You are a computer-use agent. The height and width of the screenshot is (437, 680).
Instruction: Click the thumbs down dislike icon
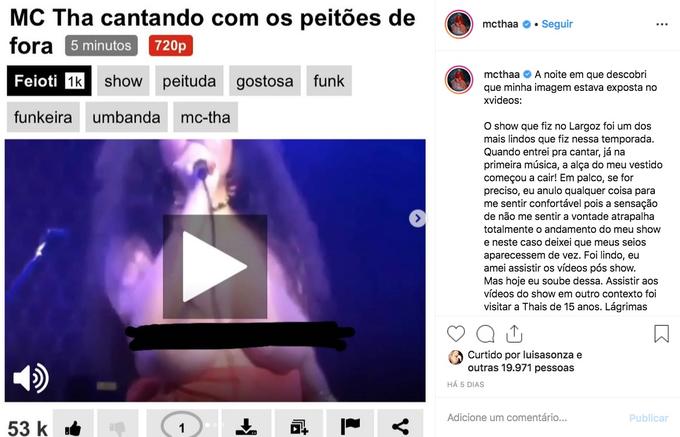(x=118, y=427)
